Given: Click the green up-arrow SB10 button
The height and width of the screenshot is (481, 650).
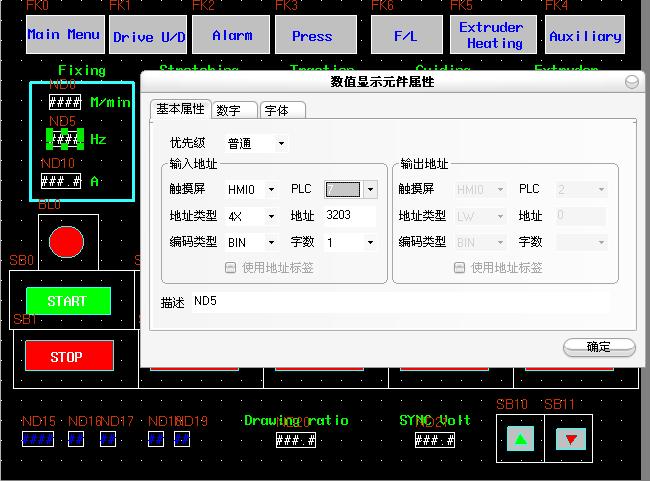Looking at the screenshot, I should coord(520,438).
